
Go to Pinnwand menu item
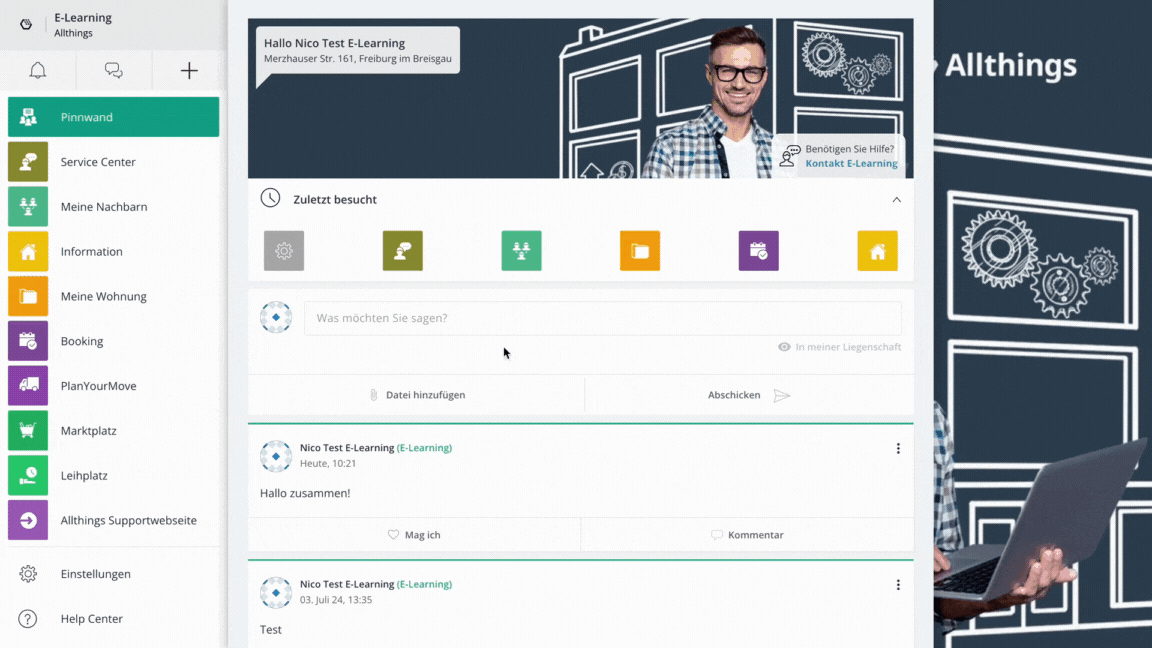(113, 117)
